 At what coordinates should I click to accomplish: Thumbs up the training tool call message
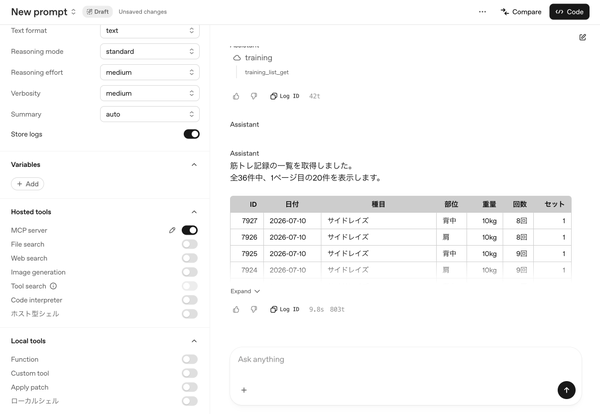236,96
